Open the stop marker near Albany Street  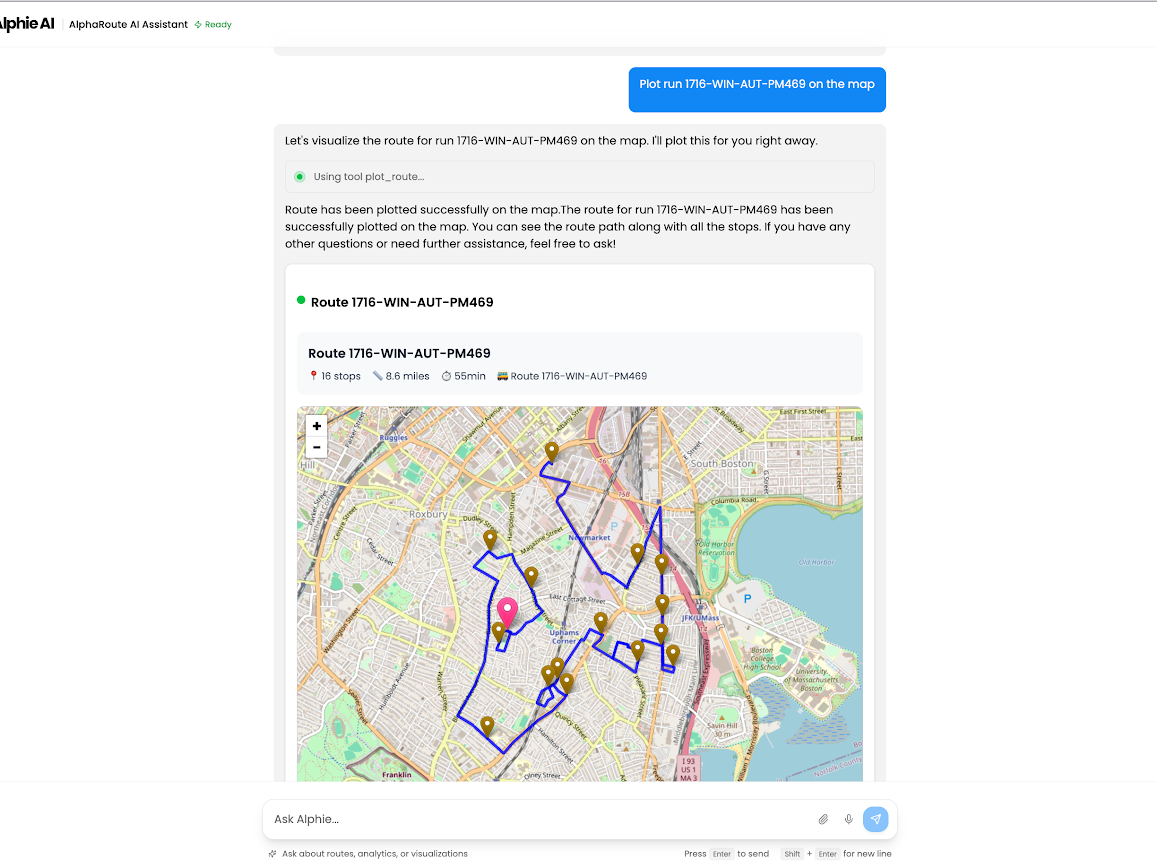coord(552,452)
